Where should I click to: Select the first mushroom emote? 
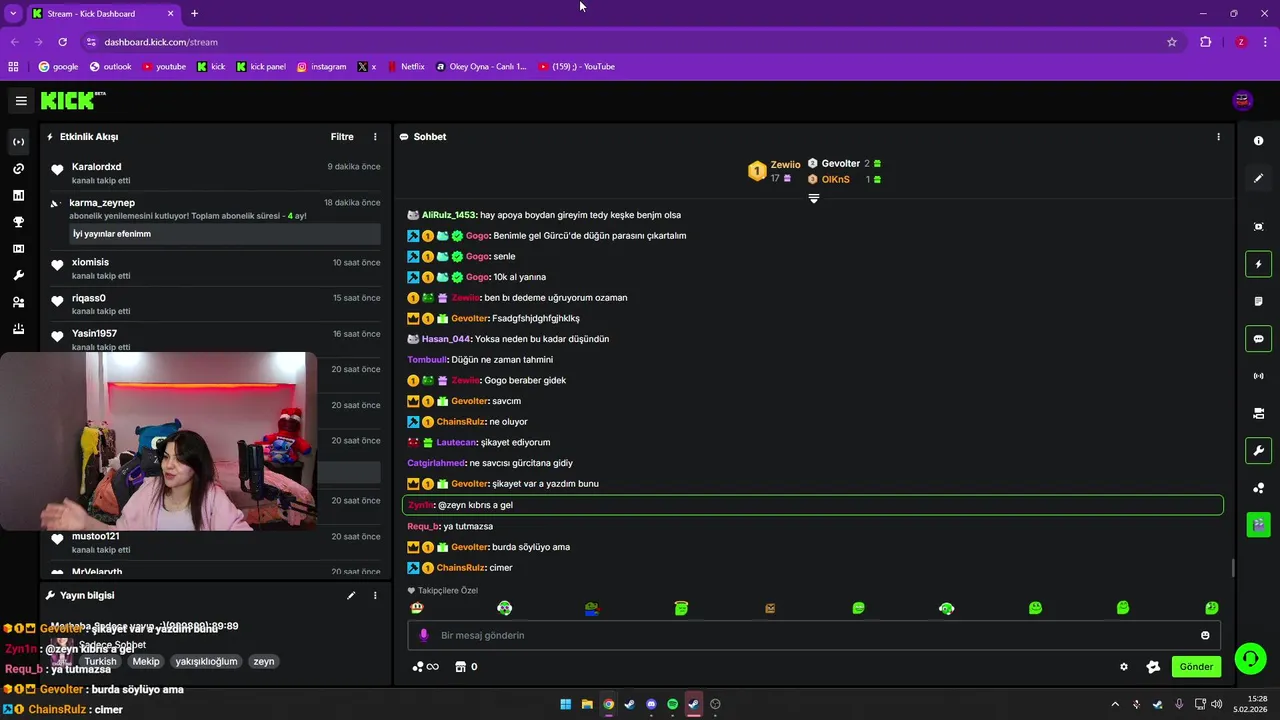(x=417, y=608)
